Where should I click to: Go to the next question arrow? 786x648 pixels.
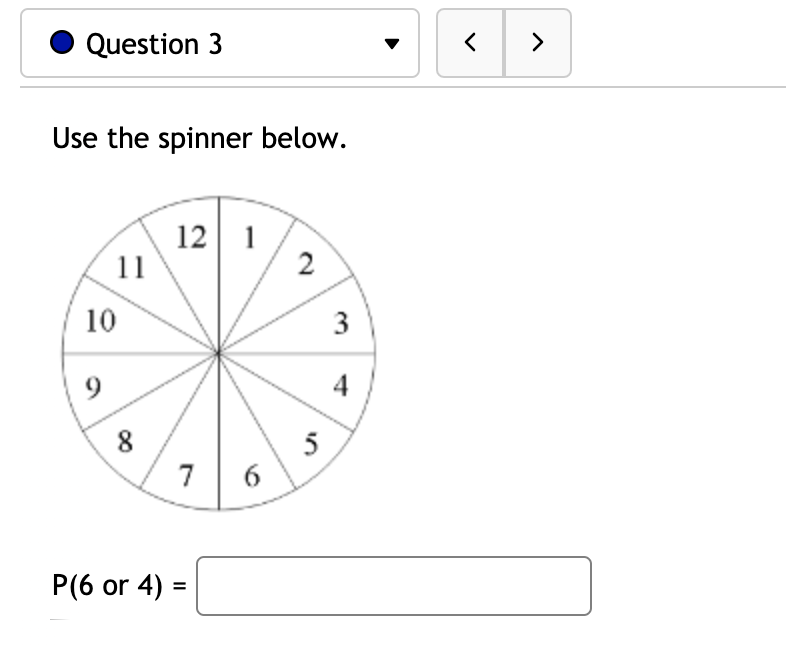click(538, 43)
